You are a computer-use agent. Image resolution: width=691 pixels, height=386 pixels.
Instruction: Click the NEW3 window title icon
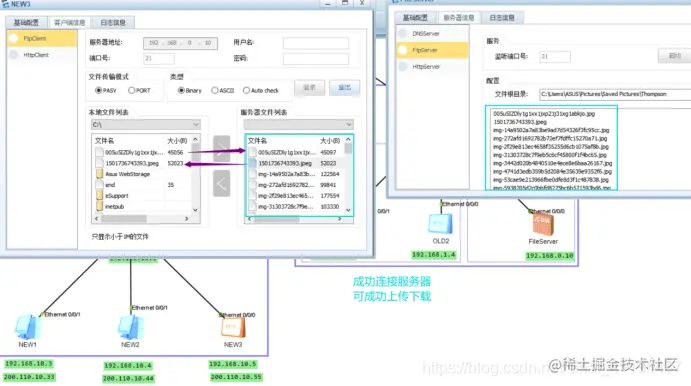pyautogui.click(x=5, y=4)
